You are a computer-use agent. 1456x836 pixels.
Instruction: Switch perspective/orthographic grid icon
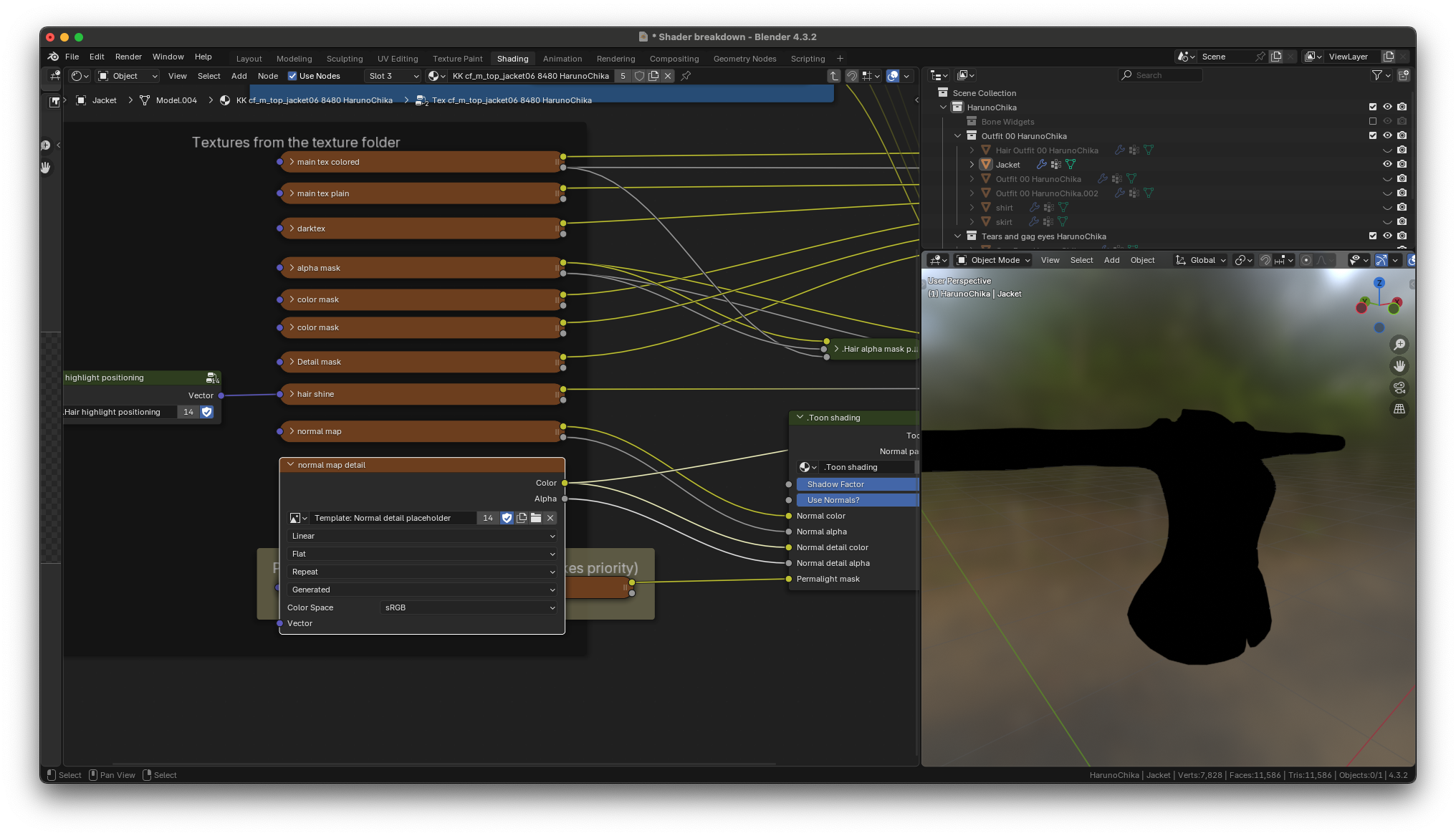(x=1399, y=409)
